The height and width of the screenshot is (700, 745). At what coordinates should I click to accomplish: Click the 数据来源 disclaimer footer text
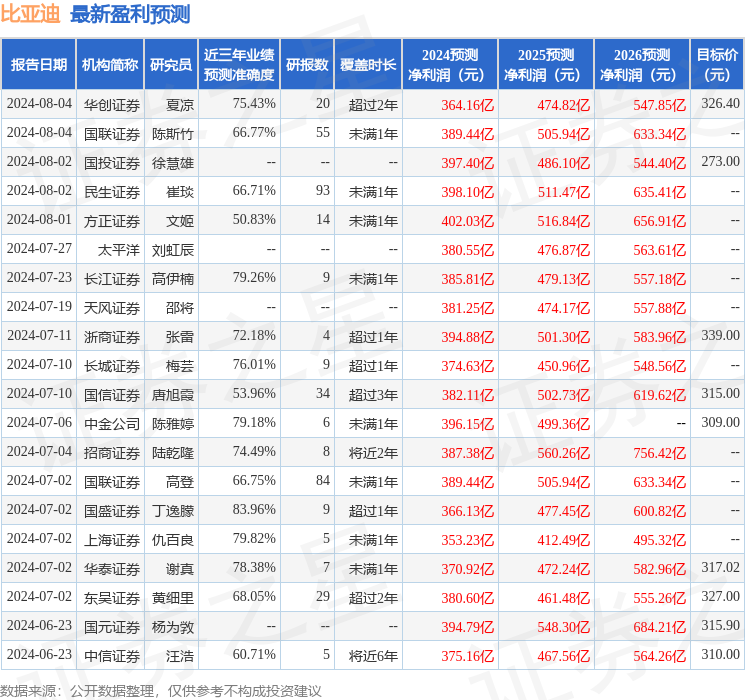click(161, 690)
